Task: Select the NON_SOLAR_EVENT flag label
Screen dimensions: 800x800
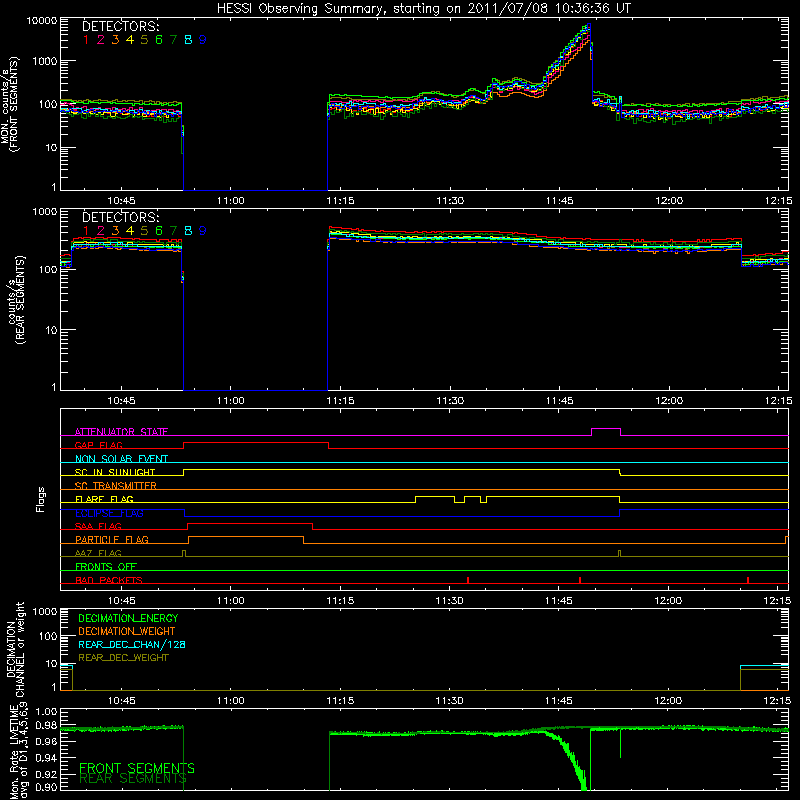Action: pos(121,459)
